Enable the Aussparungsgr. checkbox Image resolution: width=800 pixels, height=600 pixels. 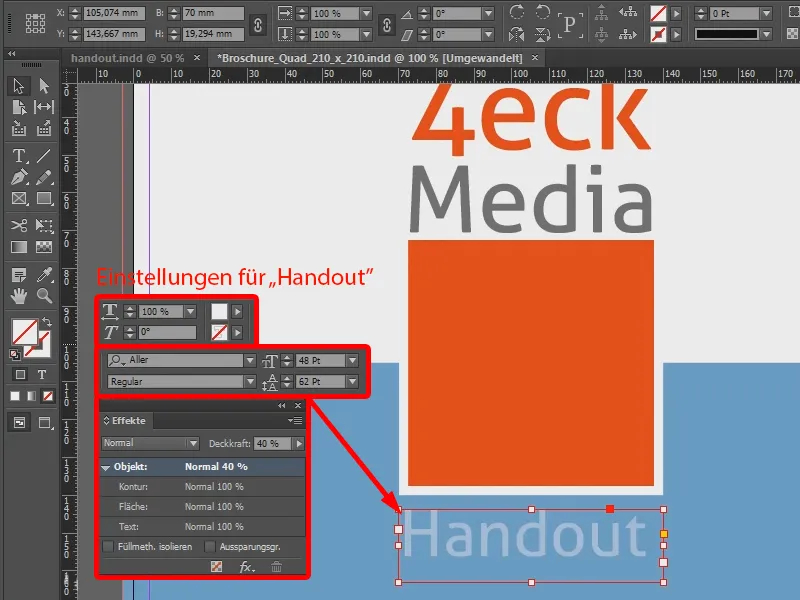point(210,547)
